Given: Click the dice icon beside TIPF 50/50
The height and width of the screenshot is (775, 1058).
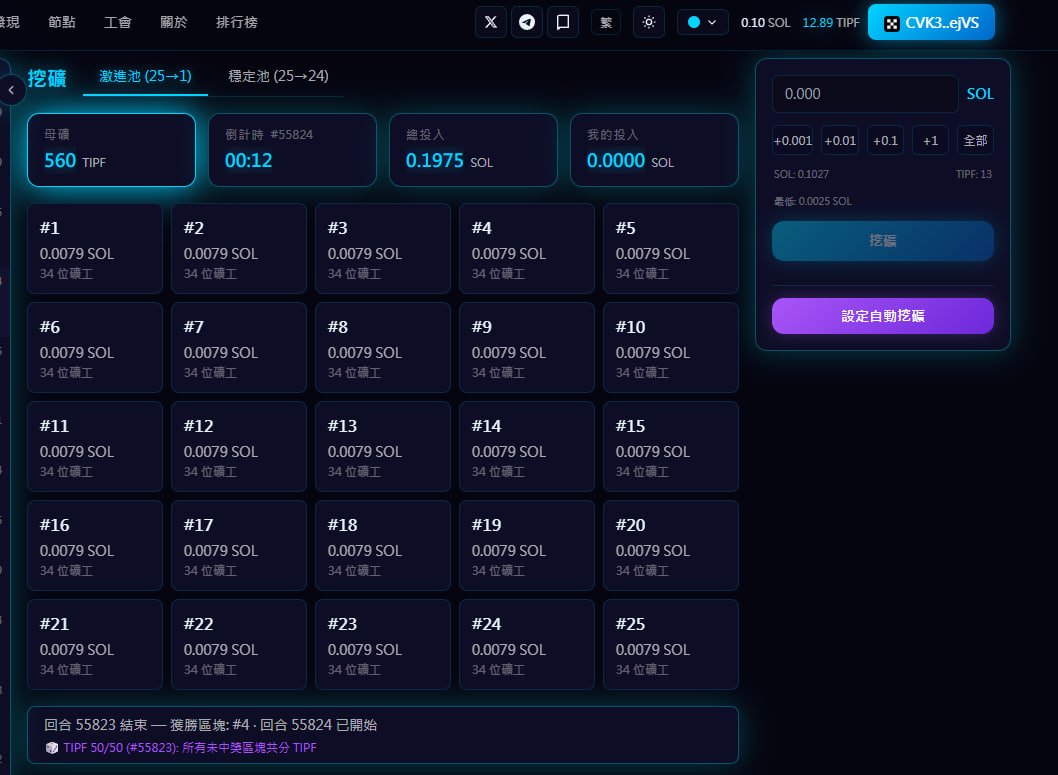Looking at the screenshot, I should pos(51,747).
